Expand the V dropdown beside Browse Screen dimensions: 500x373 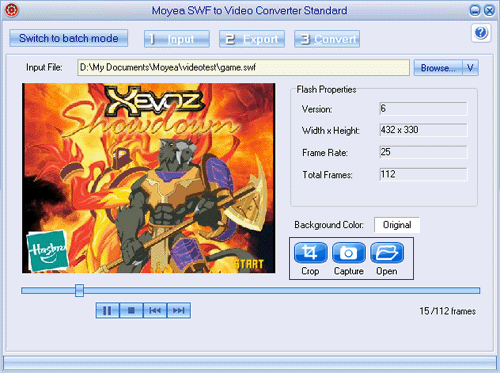pyautogui.click(x=470, y=68)
